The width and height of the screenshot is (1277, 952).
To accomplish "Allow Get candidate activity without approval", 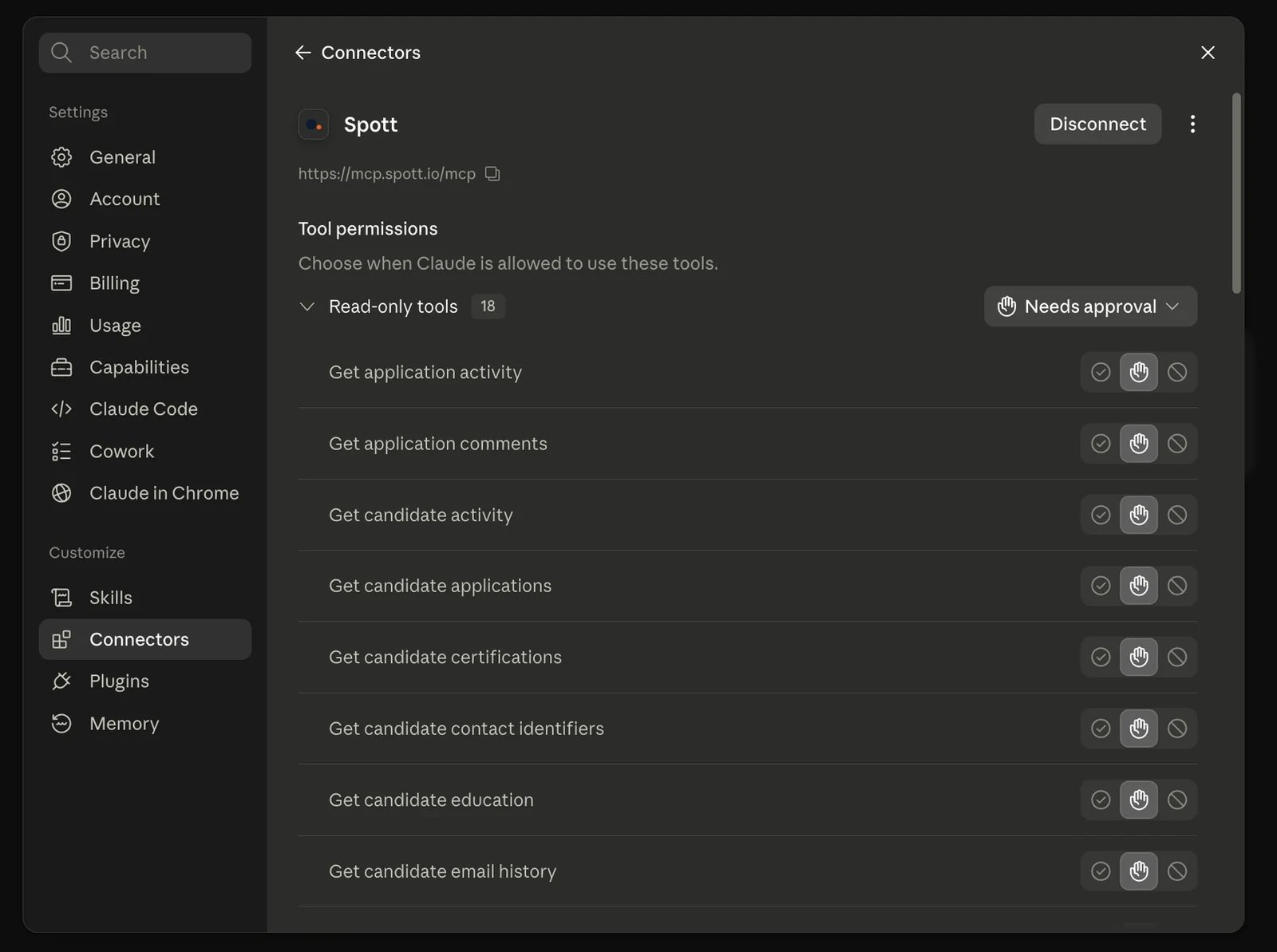I will pos(1101,515).
